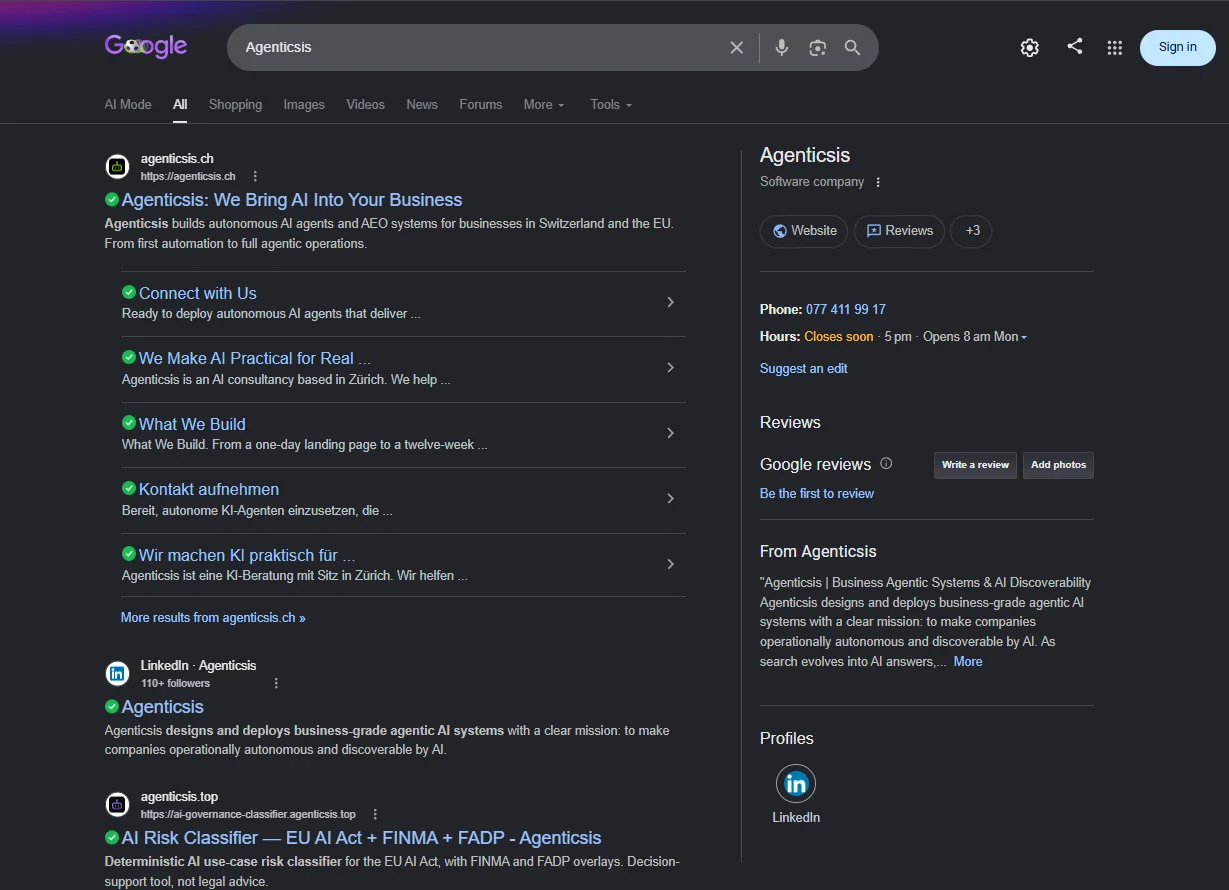The width and height of the screenshot is (1229, 890).
Task: Select the All results tab
Action: [x=180, y=104]
